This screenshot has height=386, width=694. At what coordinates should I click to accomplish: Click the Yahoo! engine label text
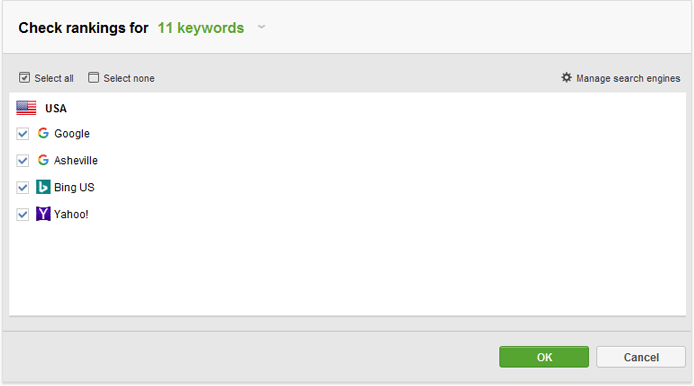point(71,214)
